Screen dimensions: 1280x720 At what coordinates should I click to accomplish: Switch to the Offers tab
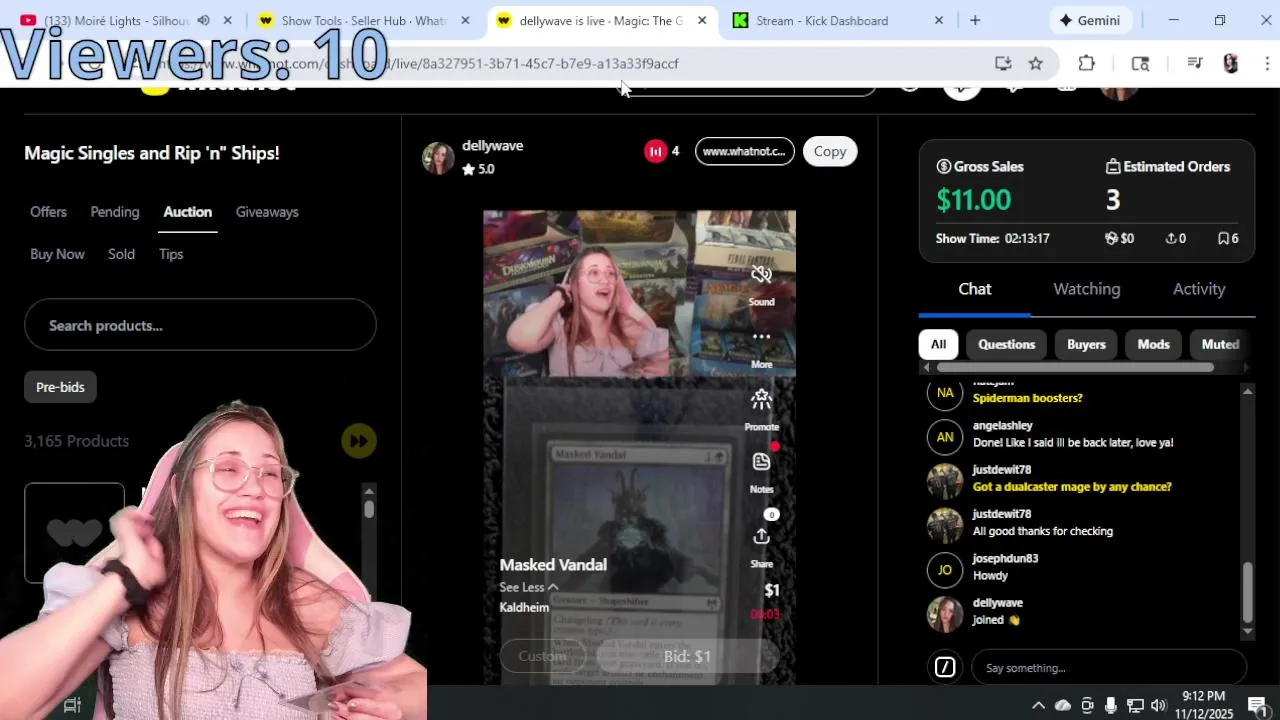click(x=48, y=212)
